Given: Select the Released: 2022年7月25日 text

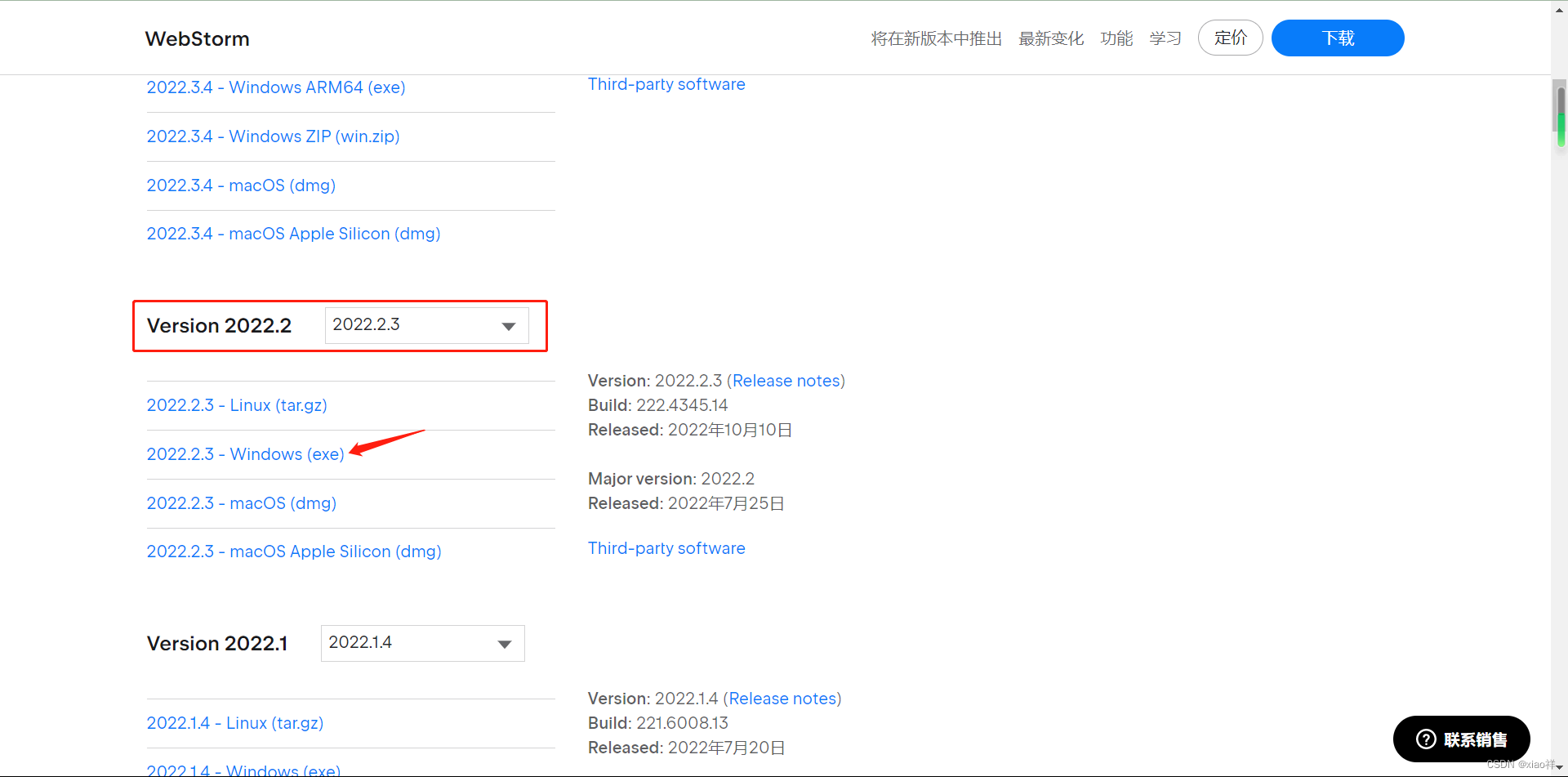Looking at the screenshot, I should click(686, 503).
